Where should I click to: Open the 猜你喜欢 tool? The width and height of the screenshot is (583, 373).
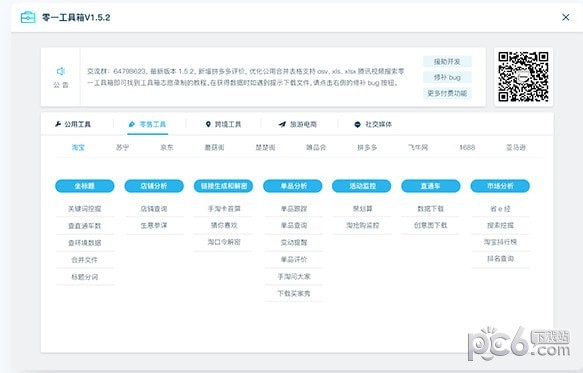click(x=223, y=225)
